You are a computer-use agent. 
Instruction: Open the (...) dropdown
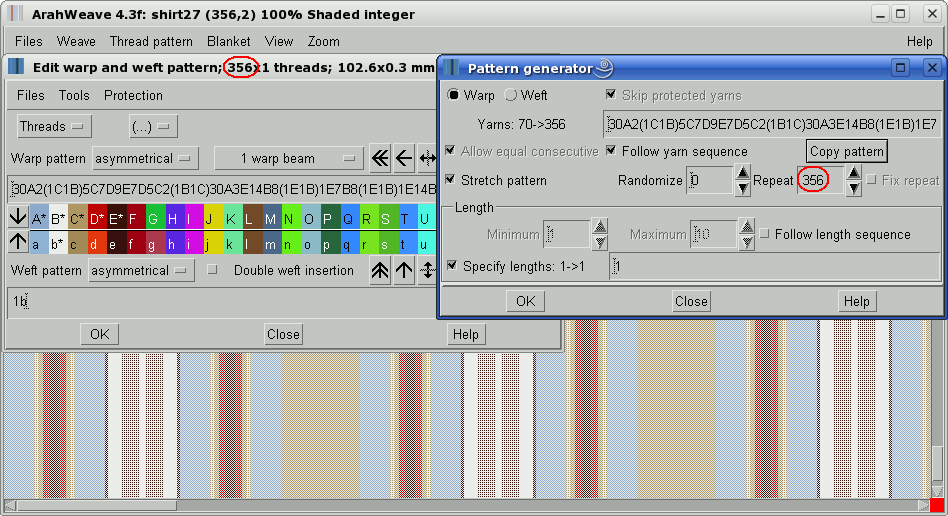pos(153,126)
